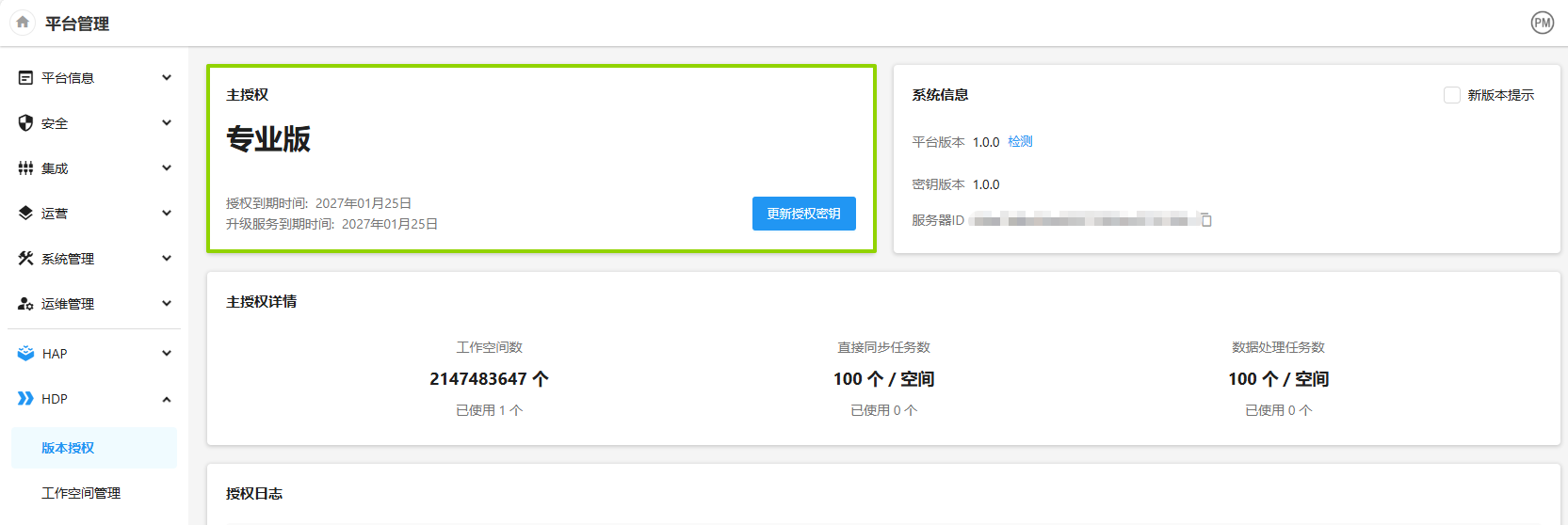Click the 运维管理 user-gear icon
Image resolution: width=1568 pixels, height=525 pixels.
pyautogui.click(x=25, y=304)
